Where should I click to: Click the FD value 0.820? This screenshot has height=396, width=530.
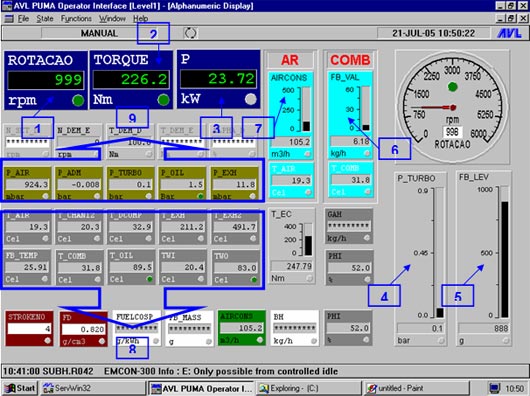pyautogui.click(x=83, y=329)
